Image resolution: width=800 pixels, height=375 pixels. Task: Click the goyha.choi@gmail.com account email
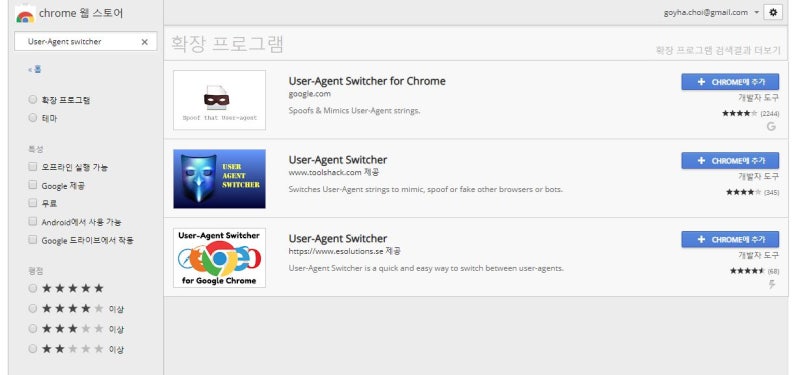pyautogui.click(x=706, y=13)
